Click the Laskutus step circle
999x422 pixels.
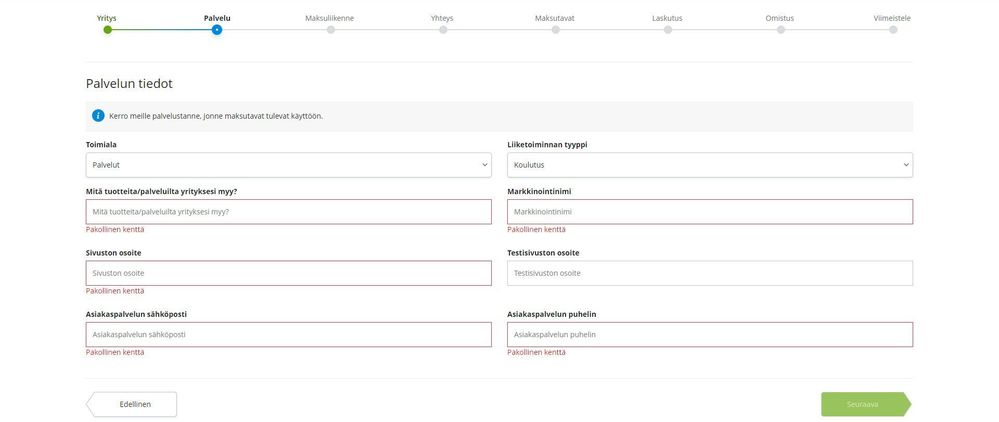coord(667,29)
